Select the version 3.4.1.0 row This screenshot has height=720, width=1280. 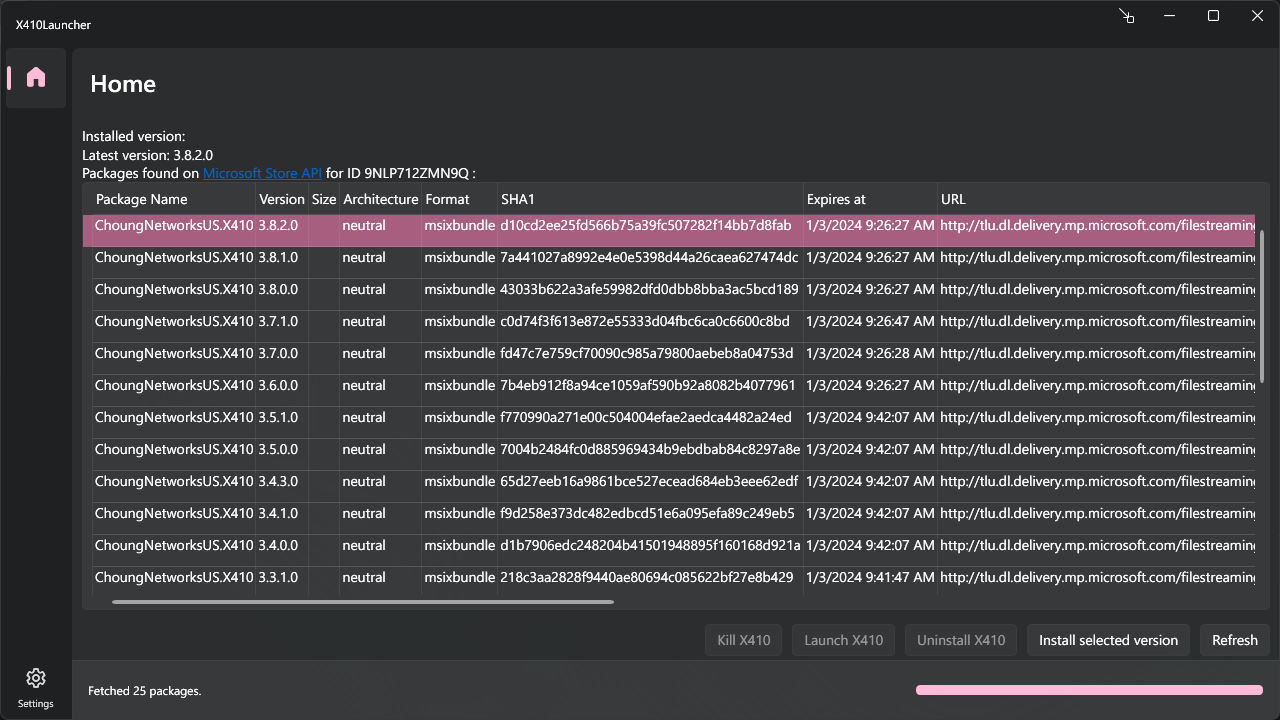[x=669, y=518]
